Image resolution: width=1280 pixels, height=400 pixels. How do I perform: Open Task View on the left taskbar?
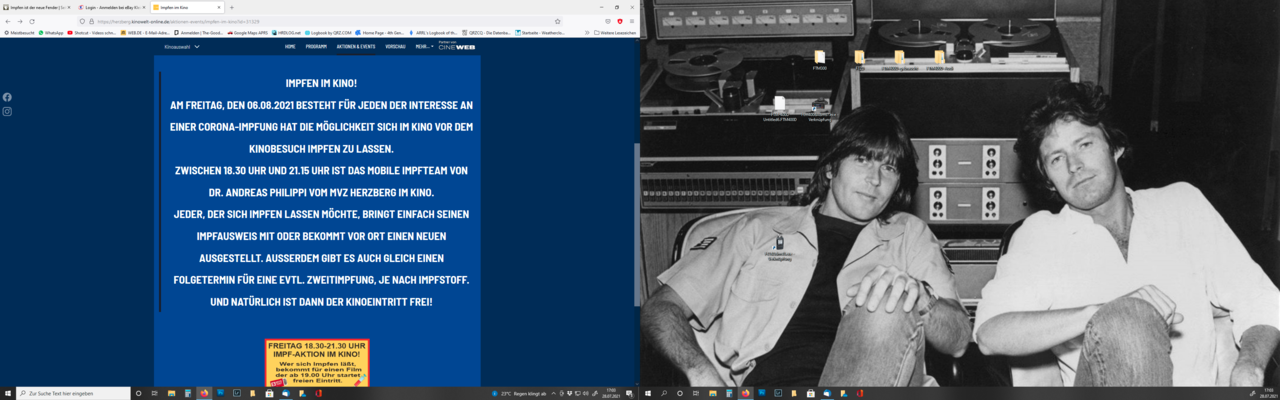[155, 393]
